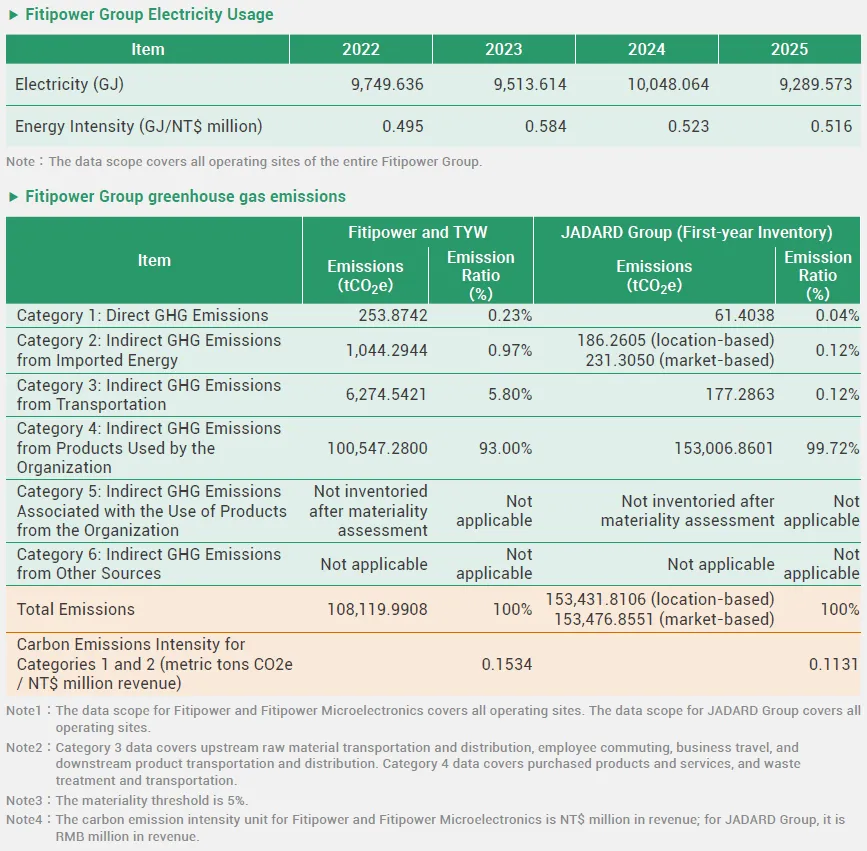Click 'Category 1: Direct GHG Emissions' row label
The image size is (867, 851).
click(x=142, y=315)
